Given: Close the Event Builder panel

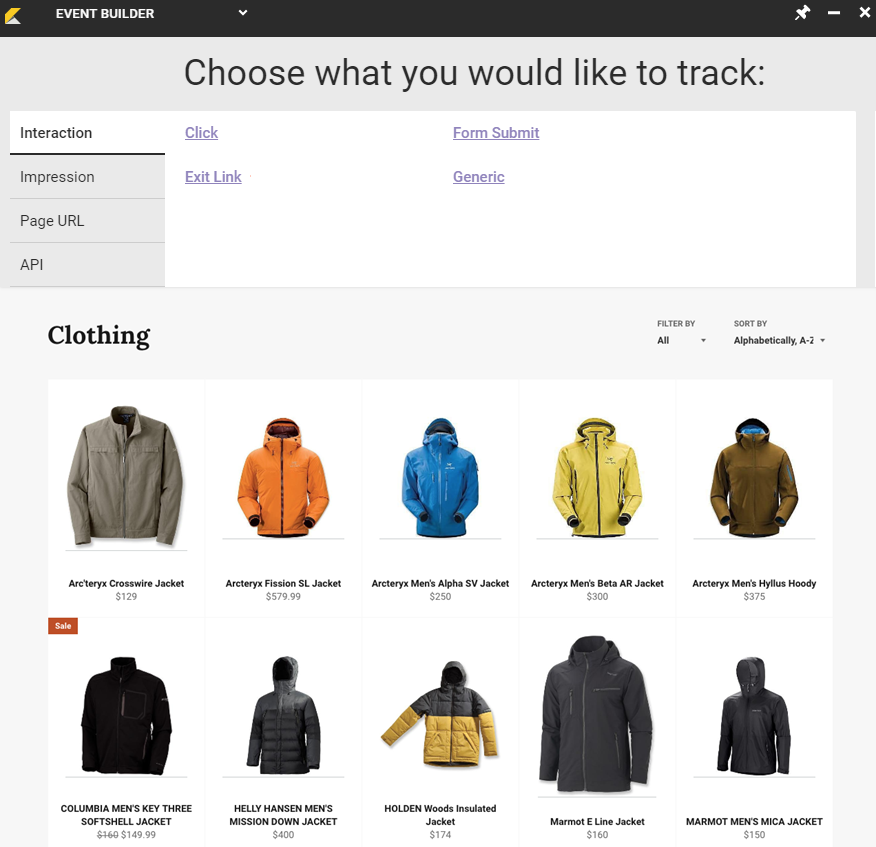Looking at the screenshot, I should pyautogui.click(x=864, y=13).
